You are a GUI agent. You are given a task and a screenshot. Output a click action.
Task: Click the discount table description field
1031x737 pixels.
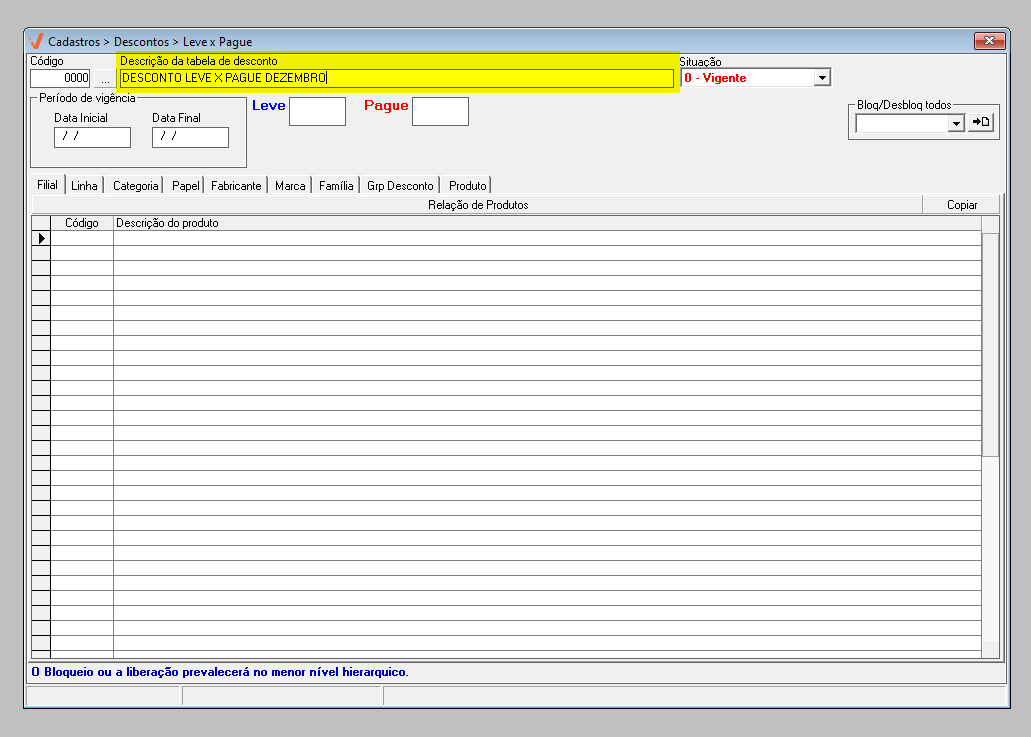396,78
